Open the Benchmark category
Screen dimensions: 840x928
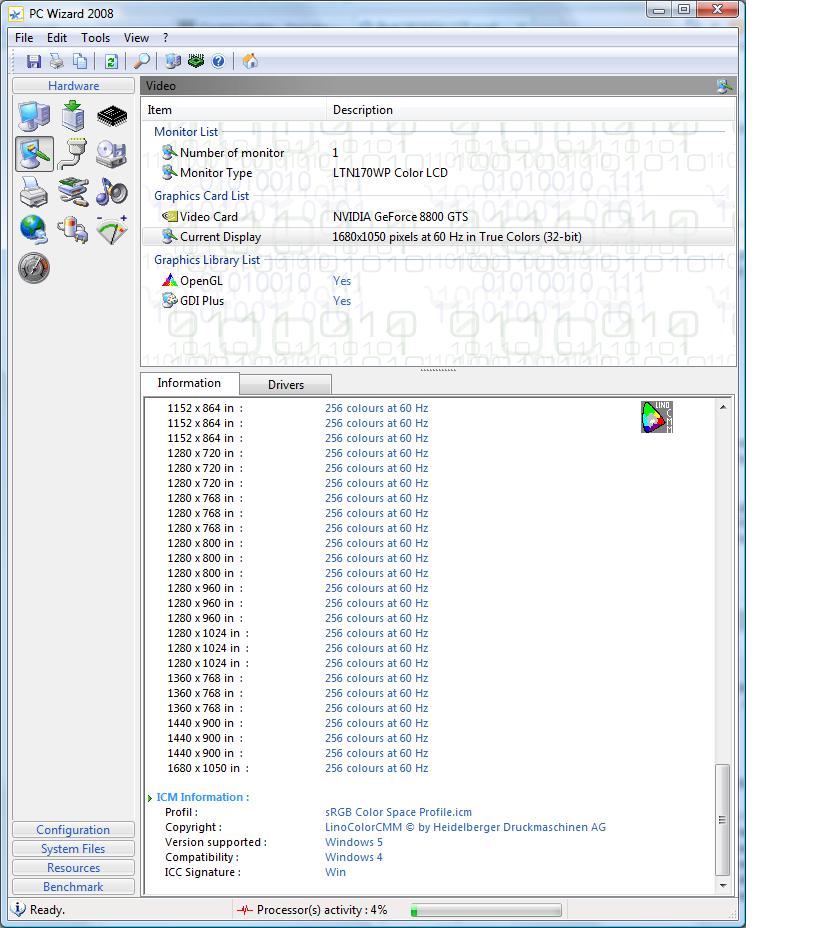73,887
